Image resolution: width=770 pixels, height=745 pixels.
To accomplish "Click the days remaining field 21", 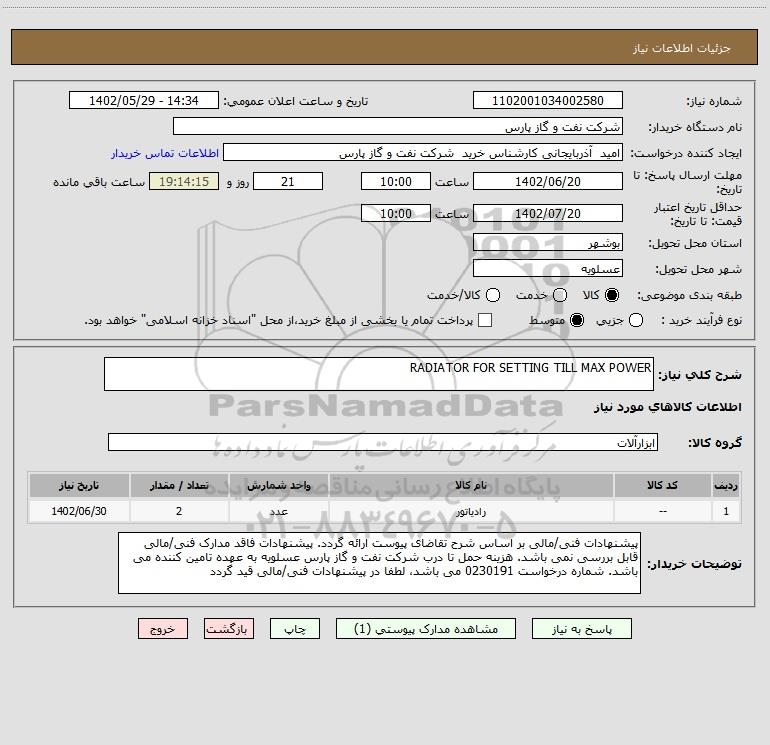I will click(288, 181).
